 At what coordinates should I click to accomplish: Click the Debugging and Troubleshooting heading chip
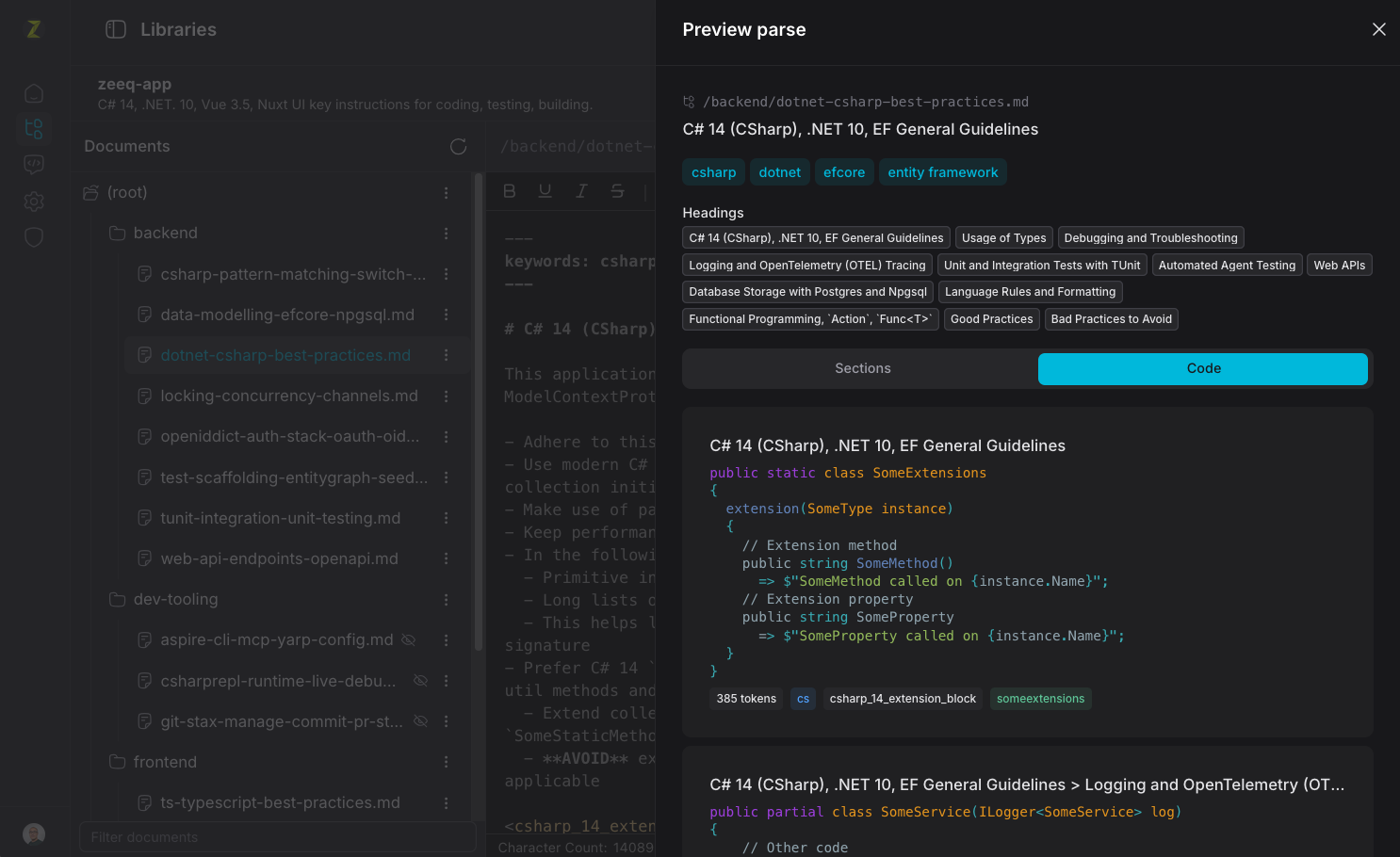(1150, 238)
